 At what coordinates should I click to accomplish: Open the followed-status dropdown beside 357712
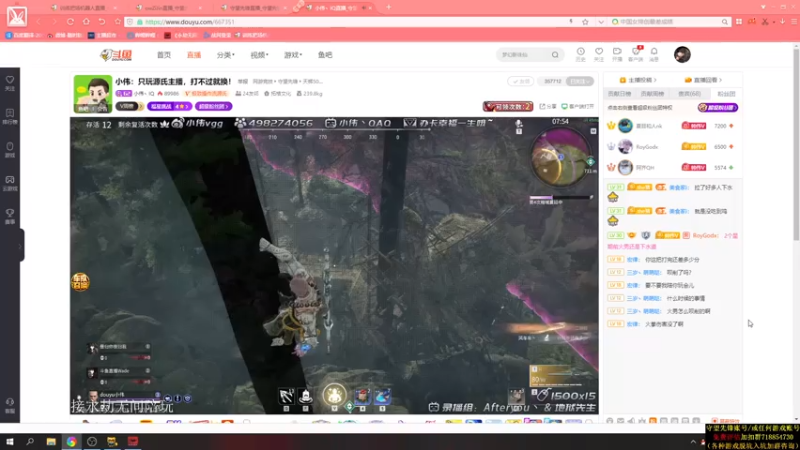click(580, 81)
